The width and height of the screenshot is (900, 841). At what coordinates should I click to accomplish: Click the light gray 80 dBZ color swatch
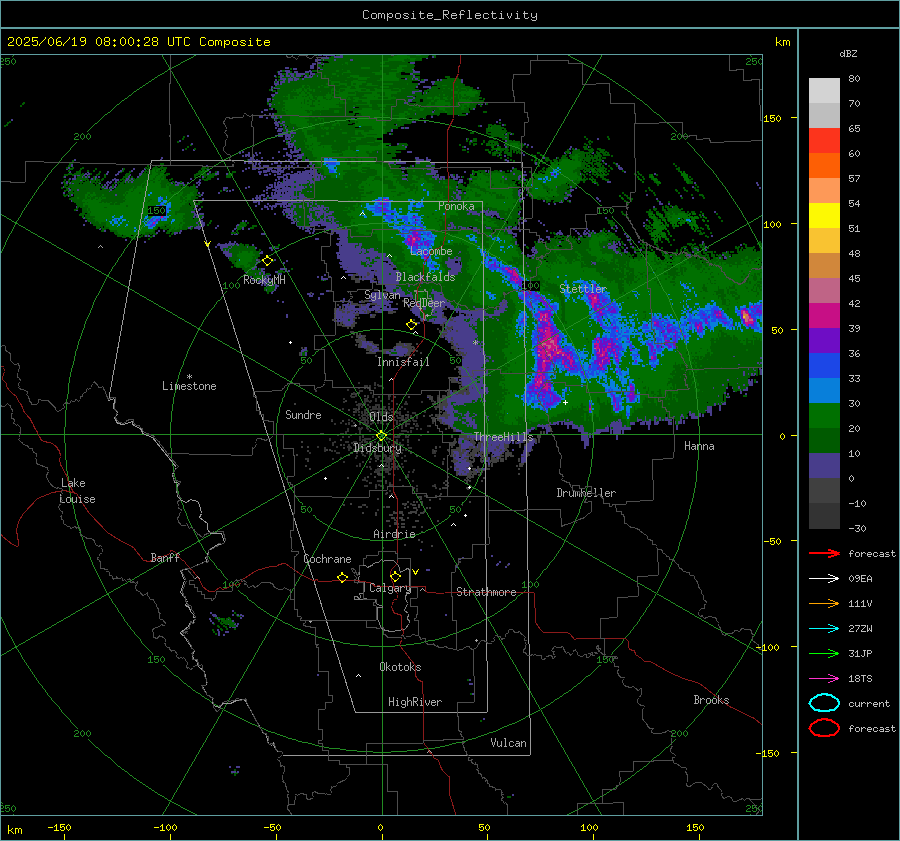[824, 91]
